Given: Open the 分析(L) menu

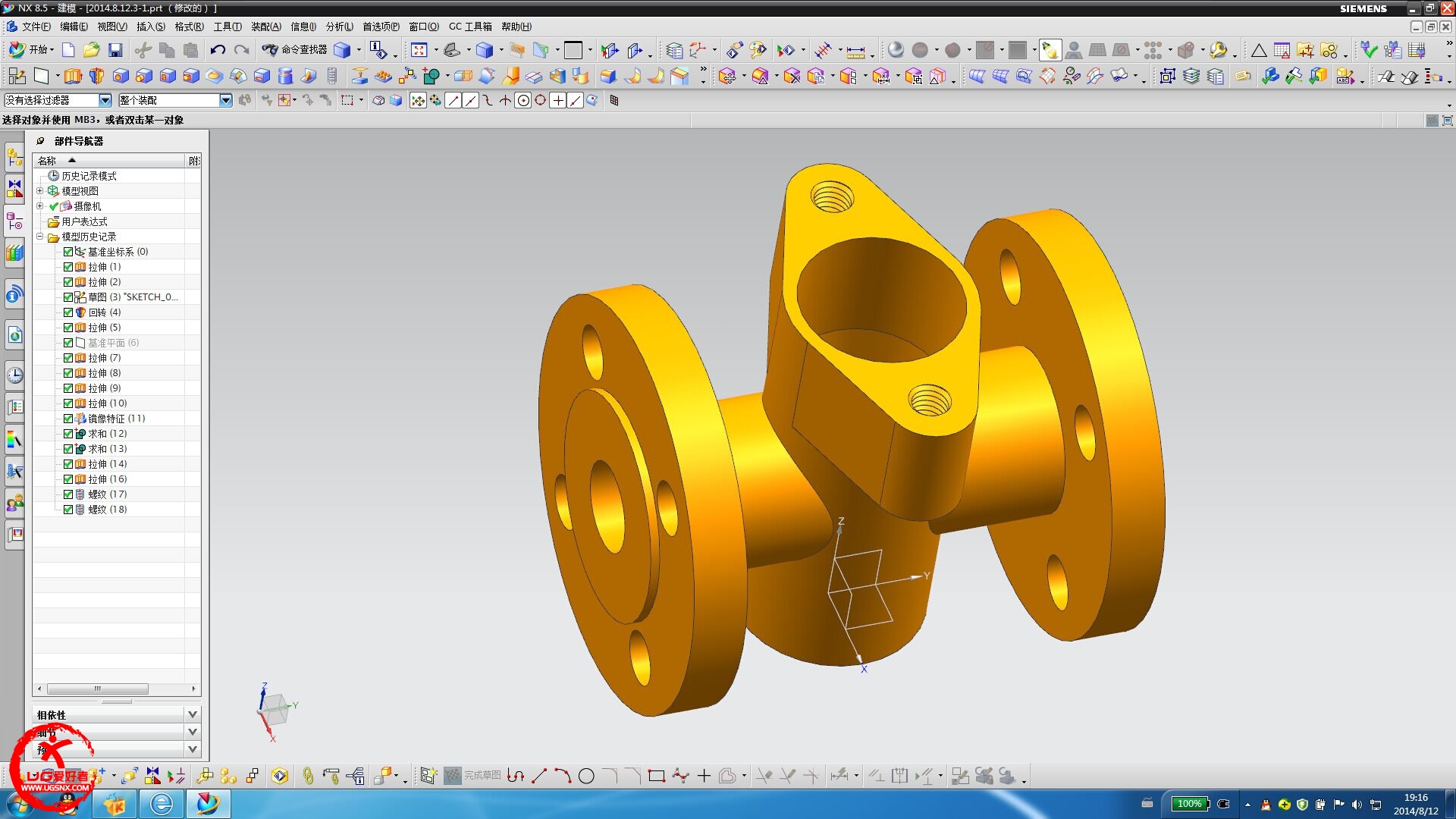Looking at the screenshot, I should point(340,27).
